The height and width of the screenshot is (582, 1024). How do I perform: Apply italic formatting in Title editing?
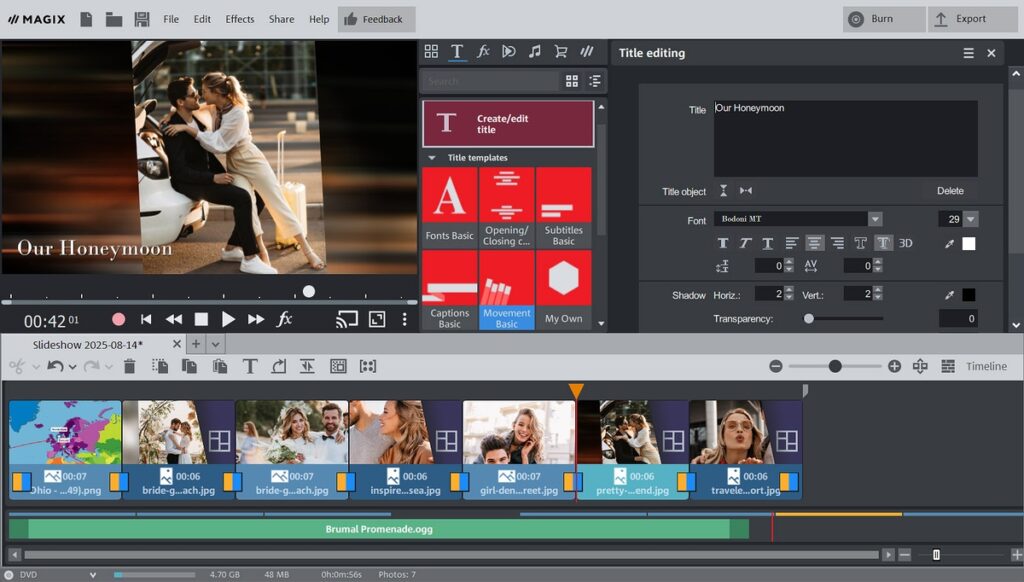point(743,243)
